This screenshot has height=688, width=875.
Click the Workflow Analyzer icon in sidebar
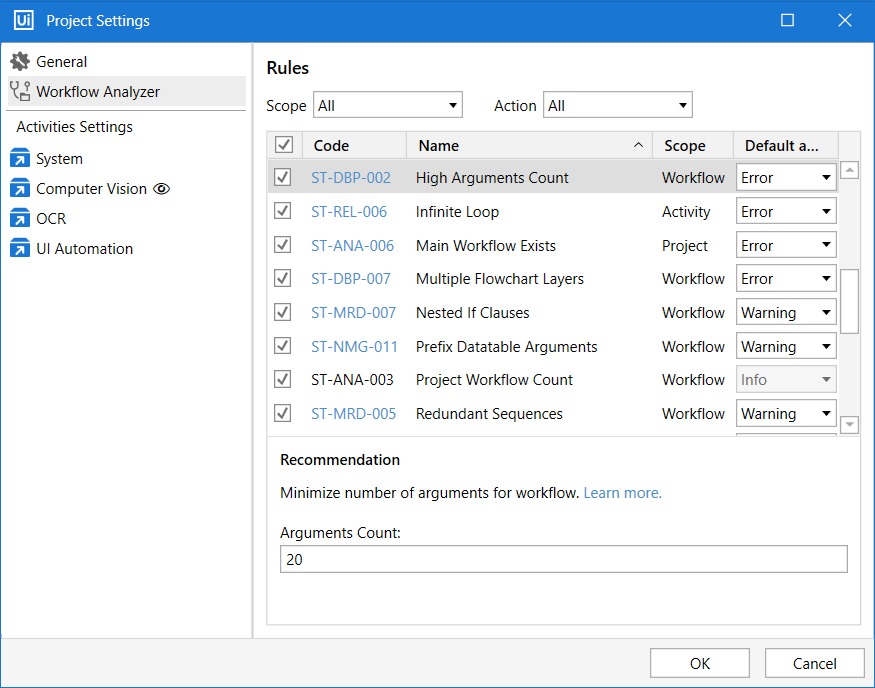tap(20, 92)
